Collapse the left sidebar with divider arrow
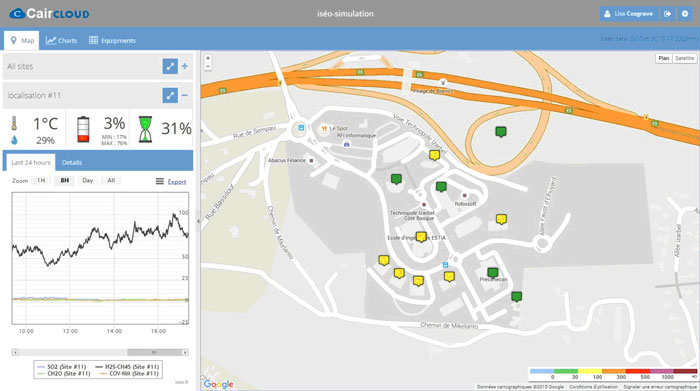 click(198, 221)
